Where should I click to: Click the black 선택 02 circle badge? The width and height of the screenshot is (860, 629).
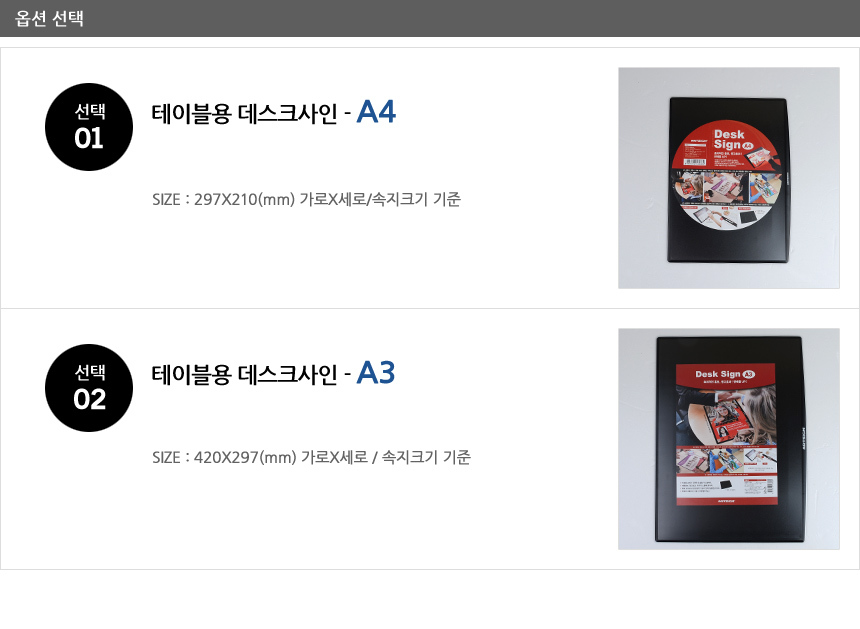click(89, 388)
